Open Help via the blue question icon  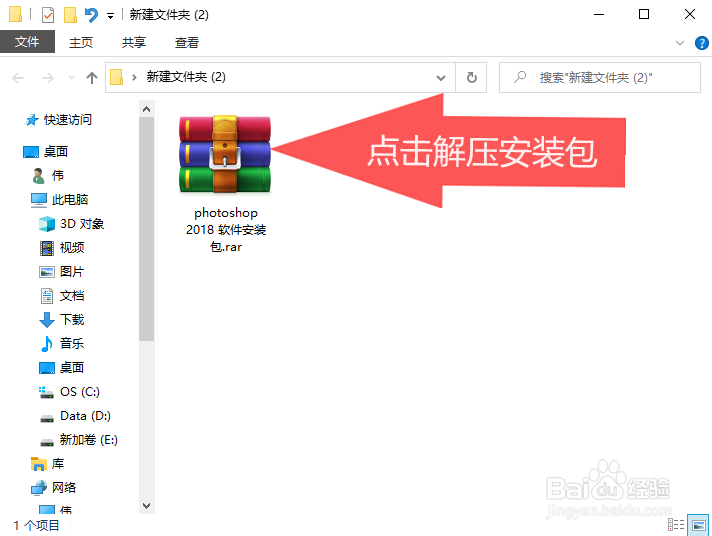coord(702,43)
